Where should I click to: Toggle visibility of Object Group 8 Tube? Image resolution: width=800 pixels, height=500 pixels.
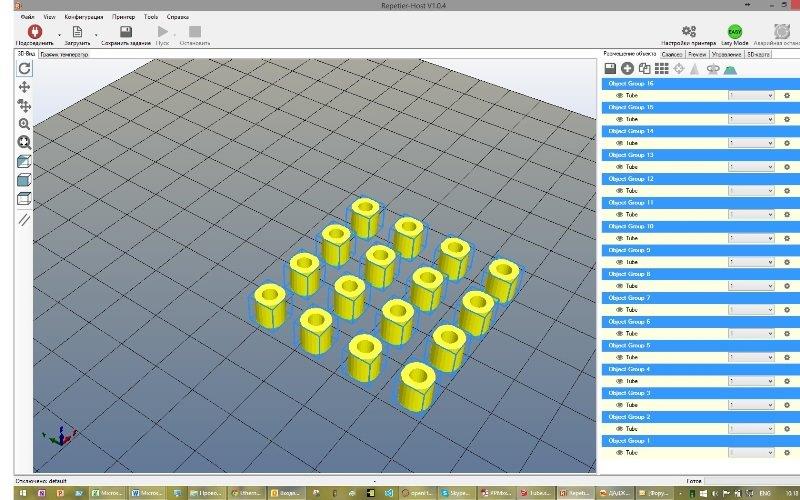pos(619,286)
